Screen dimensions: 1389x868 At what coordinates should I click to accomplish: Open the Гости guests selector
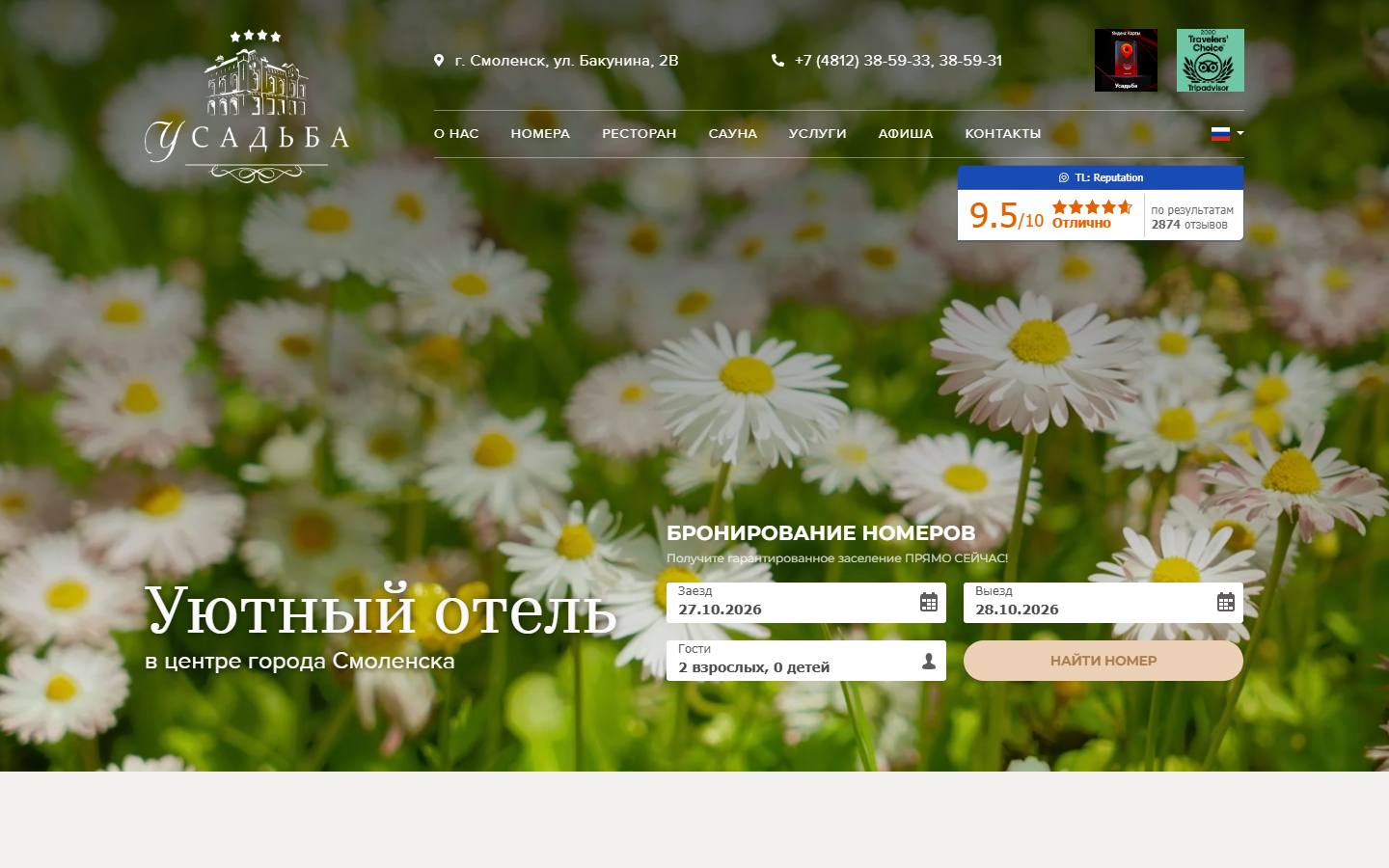(806, 661)
